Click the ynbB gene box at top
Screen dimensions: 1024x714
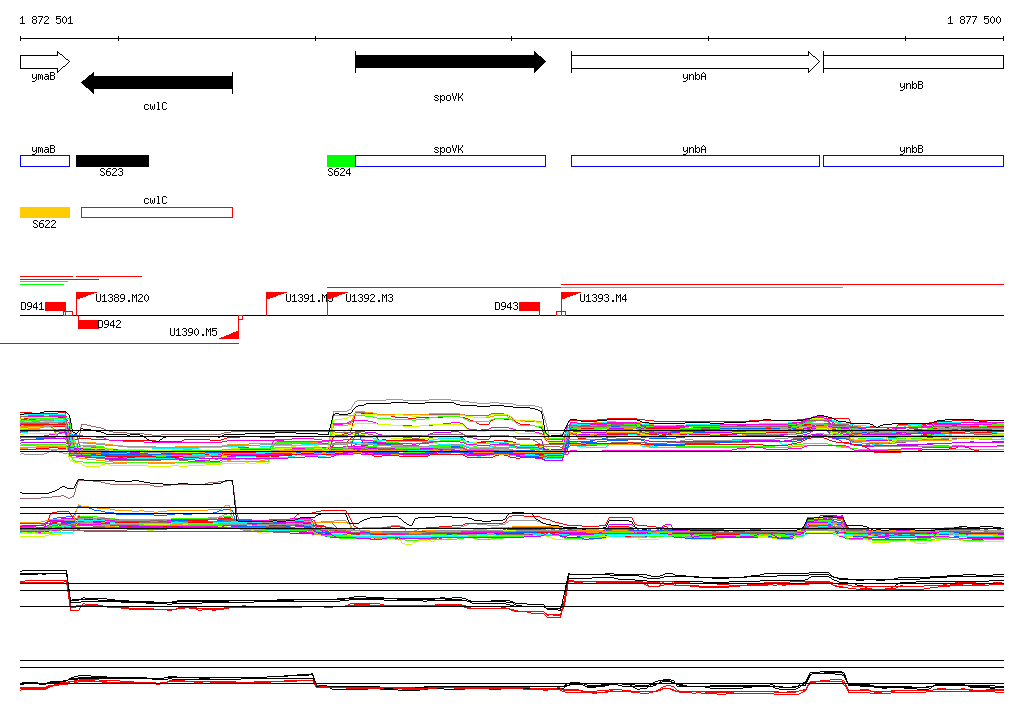point(913,62)
